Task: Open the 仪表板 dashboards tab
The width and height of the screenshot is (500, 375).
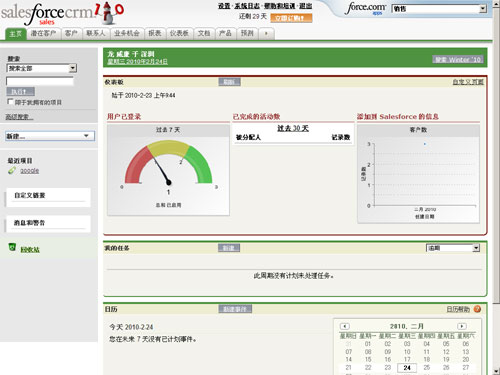Action: point(179,34)
